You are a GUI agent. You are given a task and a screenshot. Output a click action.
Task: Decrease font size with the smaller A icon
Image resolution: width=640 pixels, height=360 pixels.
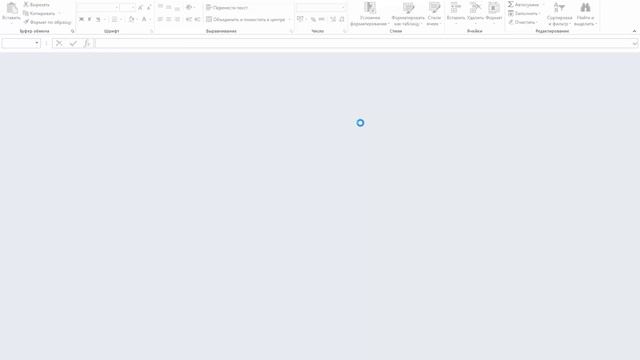click(x=149, y=7)
